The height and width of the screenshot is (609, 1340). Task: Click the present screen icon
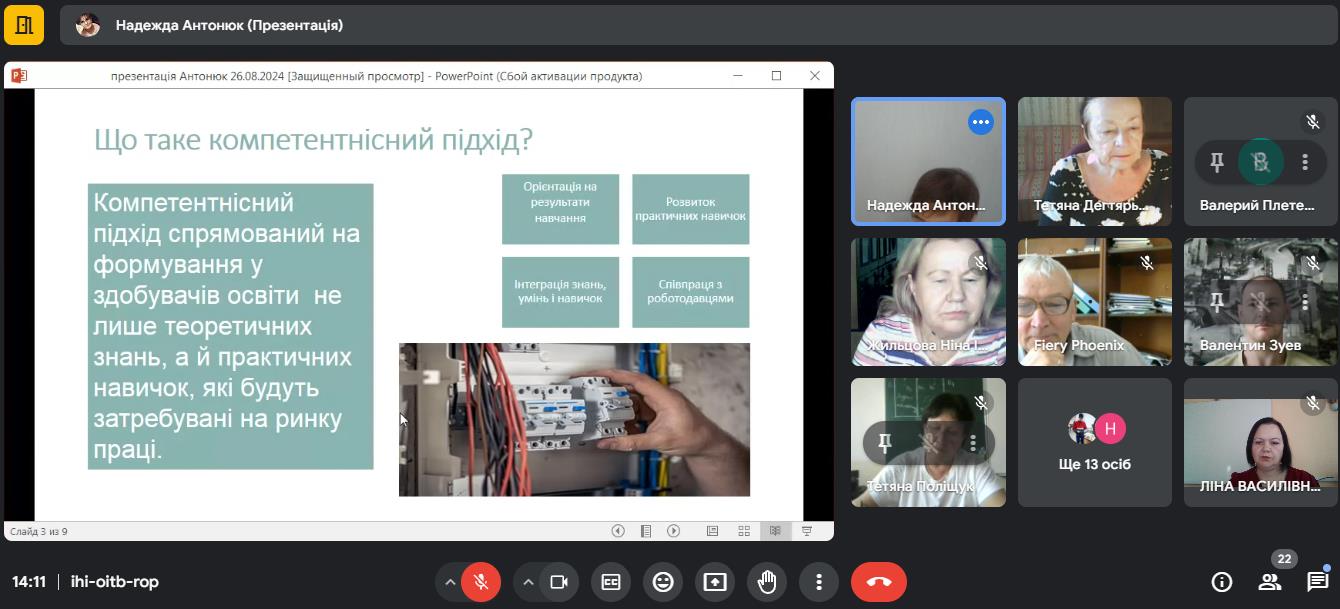[715, 582]
